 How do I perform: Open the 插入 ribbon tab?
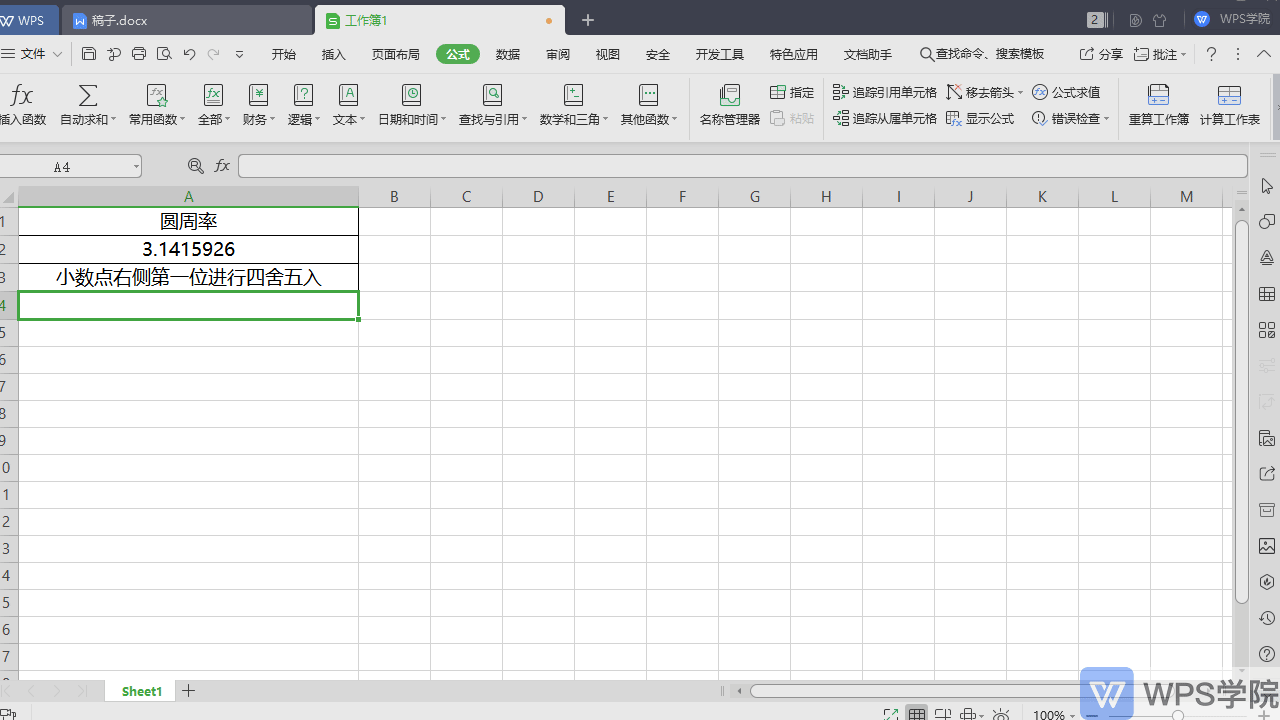click(x=333, y=54)
